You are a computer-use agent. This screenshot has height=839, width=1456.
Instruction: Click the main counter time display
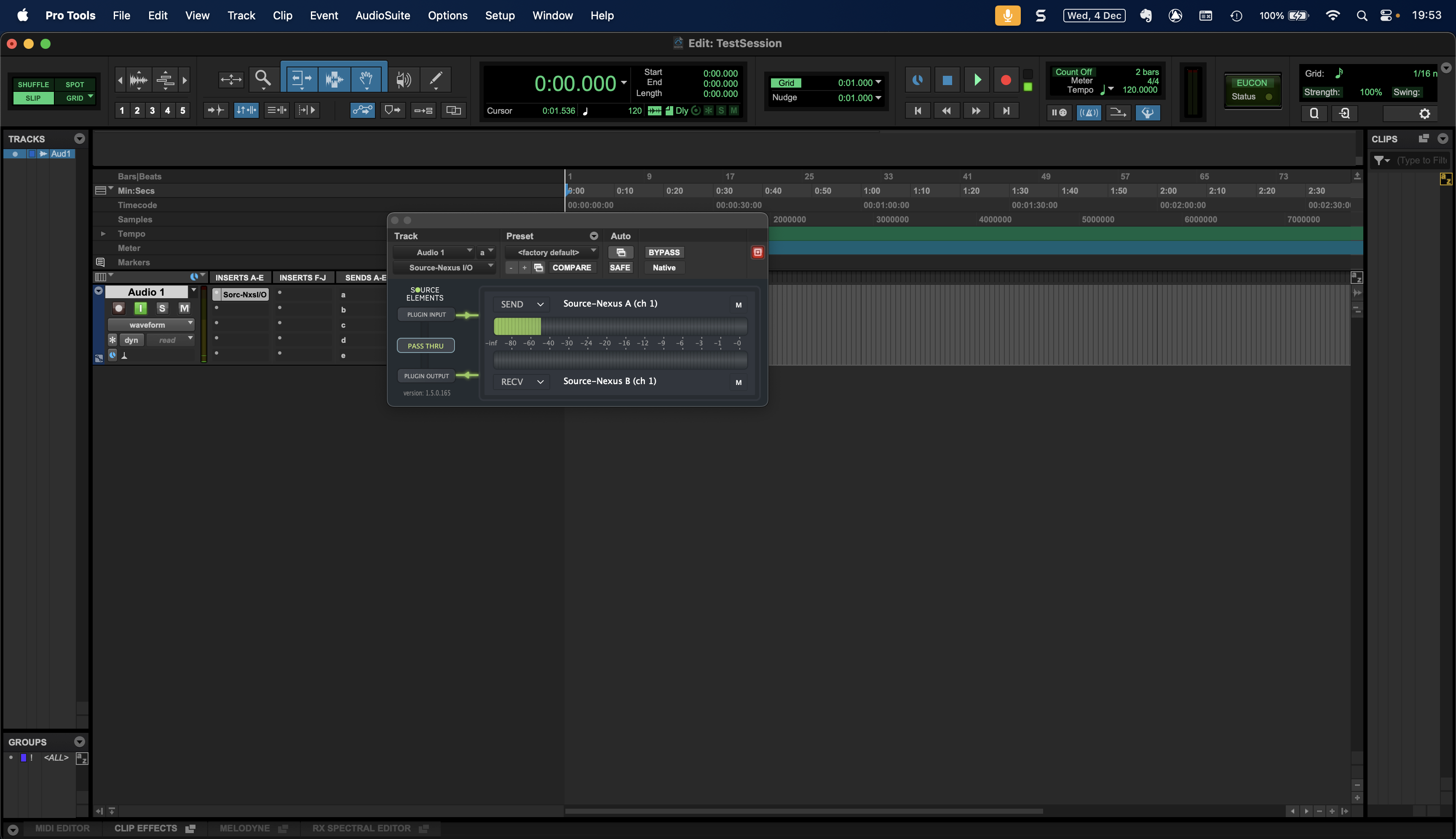tap(575, 84)
